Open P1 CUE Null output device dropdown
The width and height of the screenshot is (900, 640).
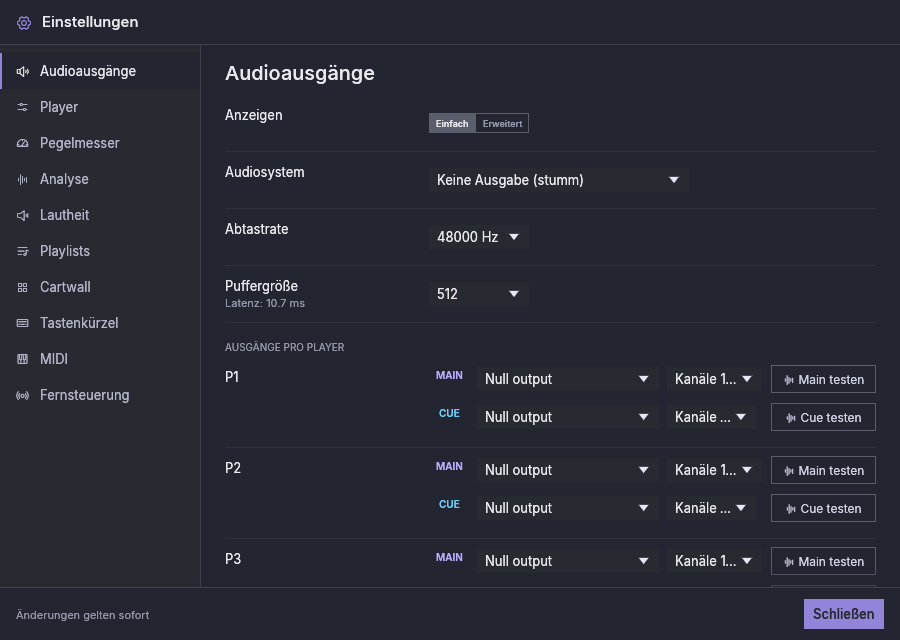click(567, 417)
